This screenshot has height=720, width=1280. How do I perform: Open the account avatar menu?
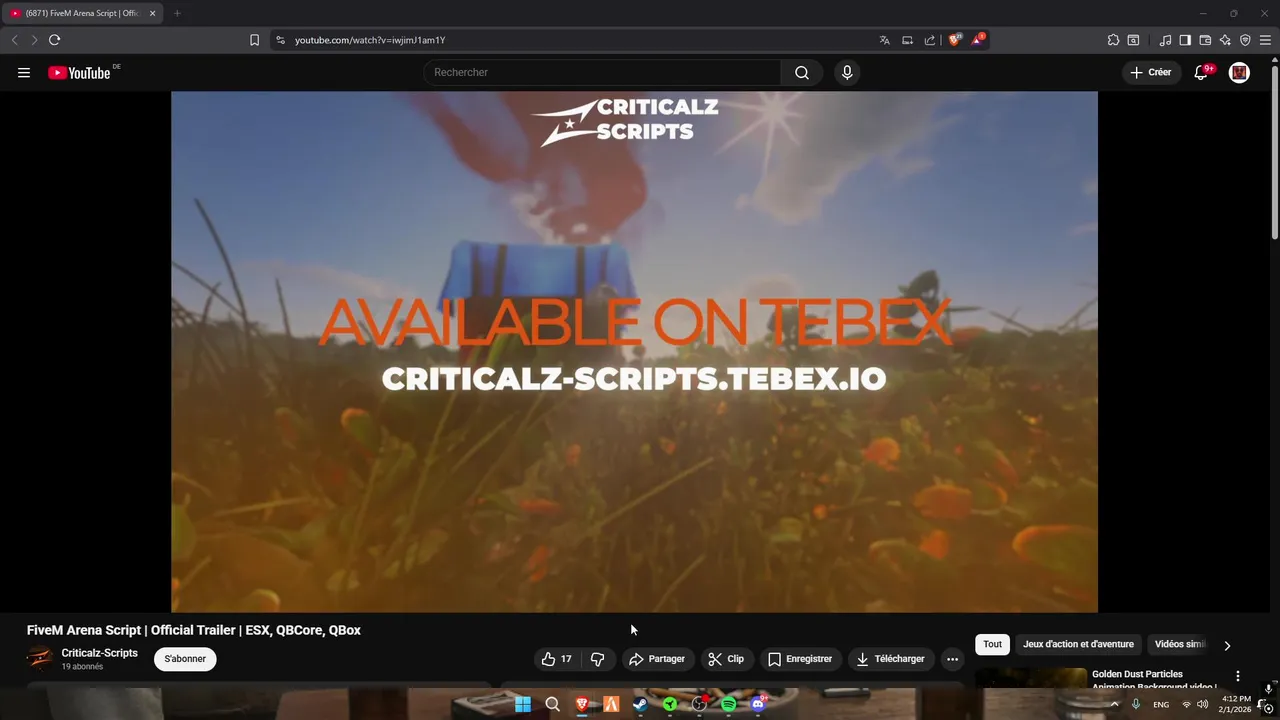(x=1239, y=72)
